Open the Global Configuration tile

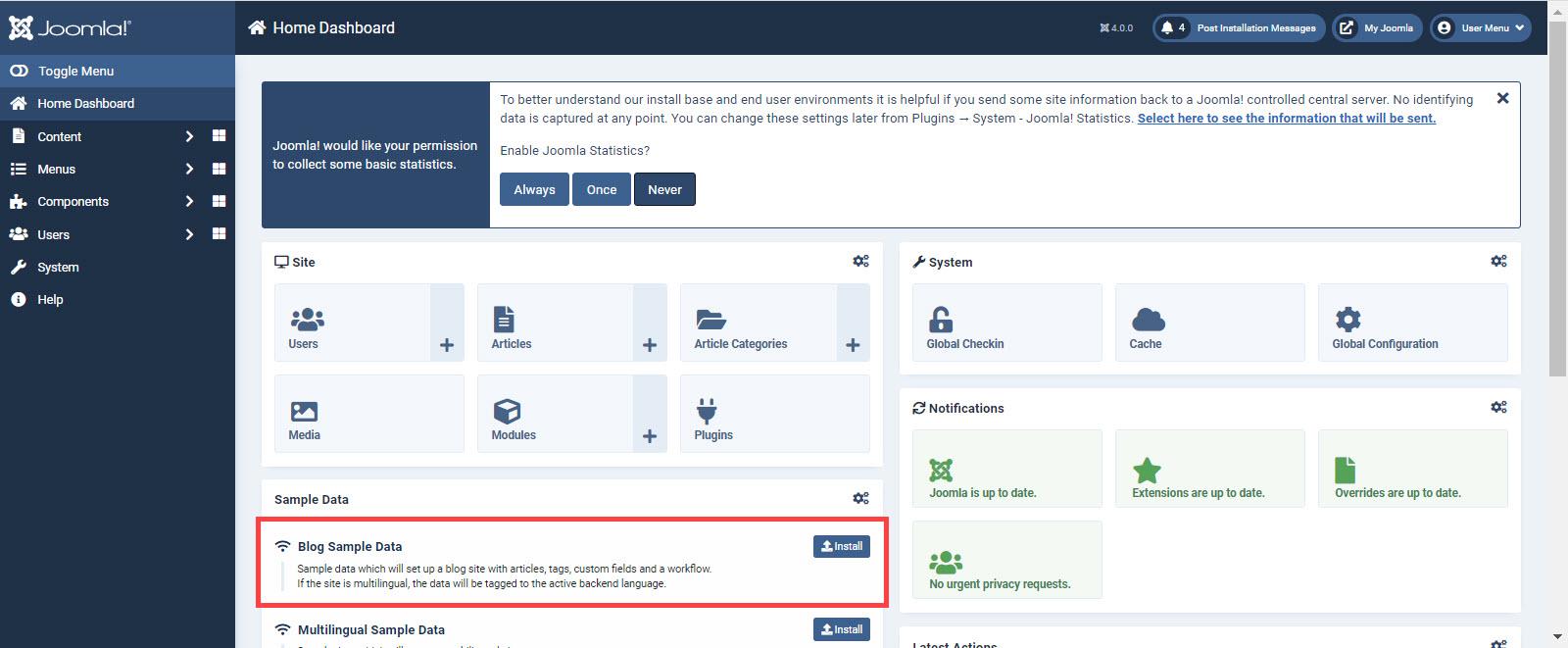(1413, 323)
